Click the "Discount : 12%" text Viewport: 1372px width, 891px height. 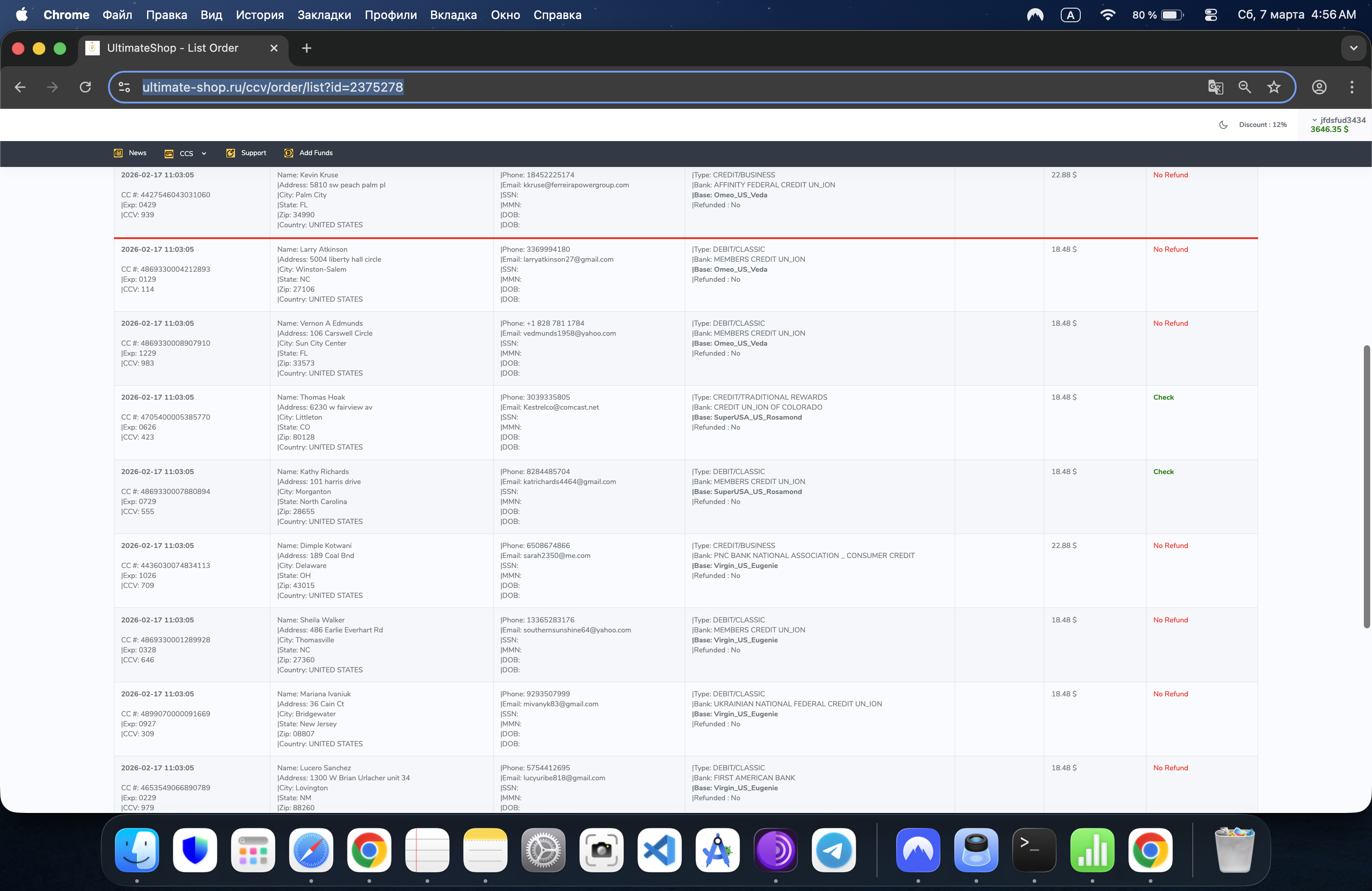[x=1263, y=124]
